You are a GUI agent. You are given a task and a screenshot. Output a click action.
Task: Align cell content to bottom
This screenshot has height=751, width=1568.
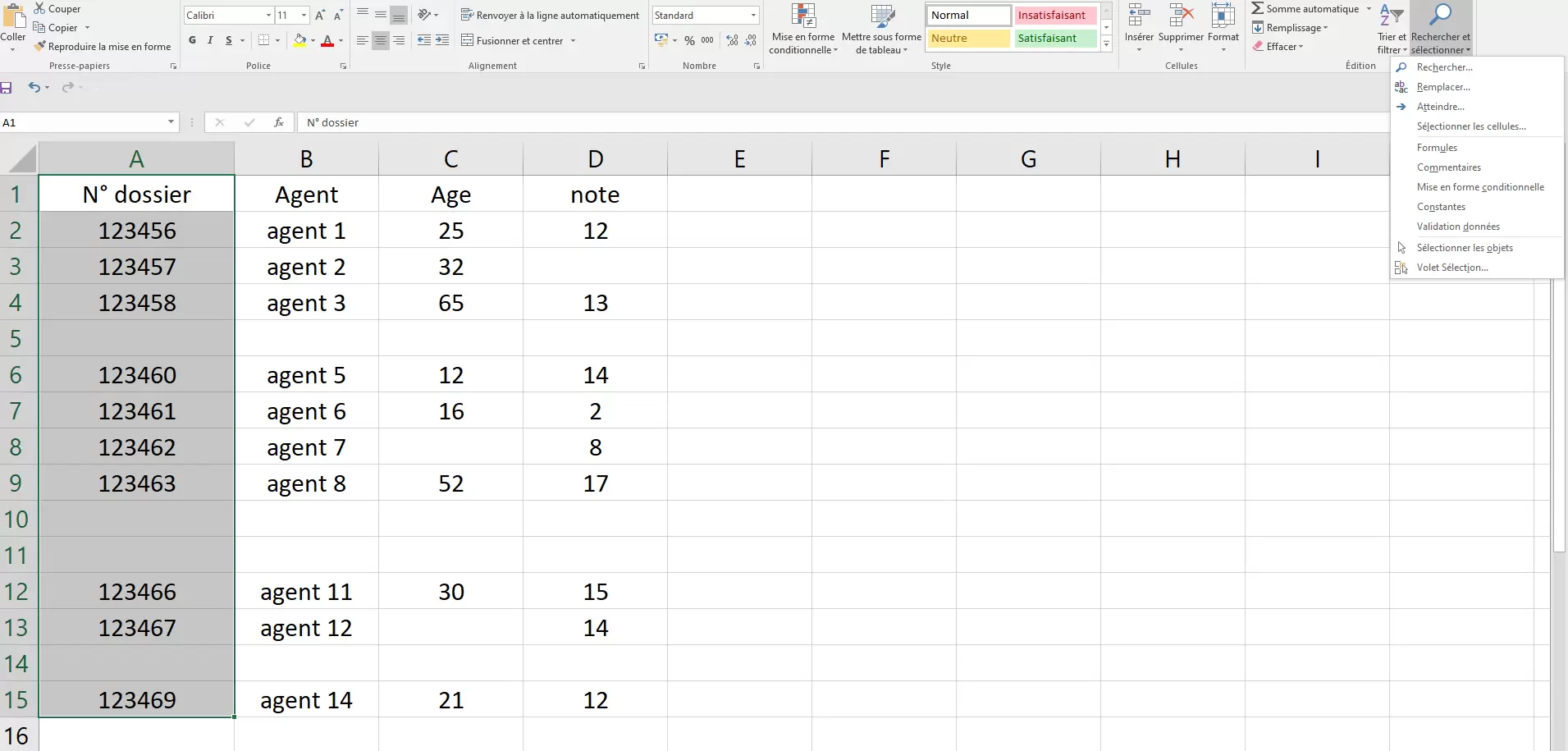399,15
